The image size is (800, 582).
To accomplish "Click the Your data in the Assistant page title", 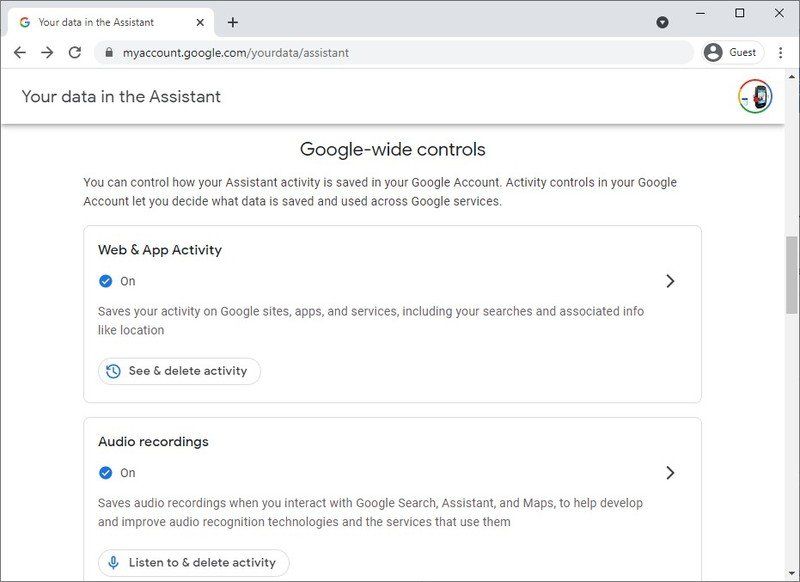I will tap(121, 97).
